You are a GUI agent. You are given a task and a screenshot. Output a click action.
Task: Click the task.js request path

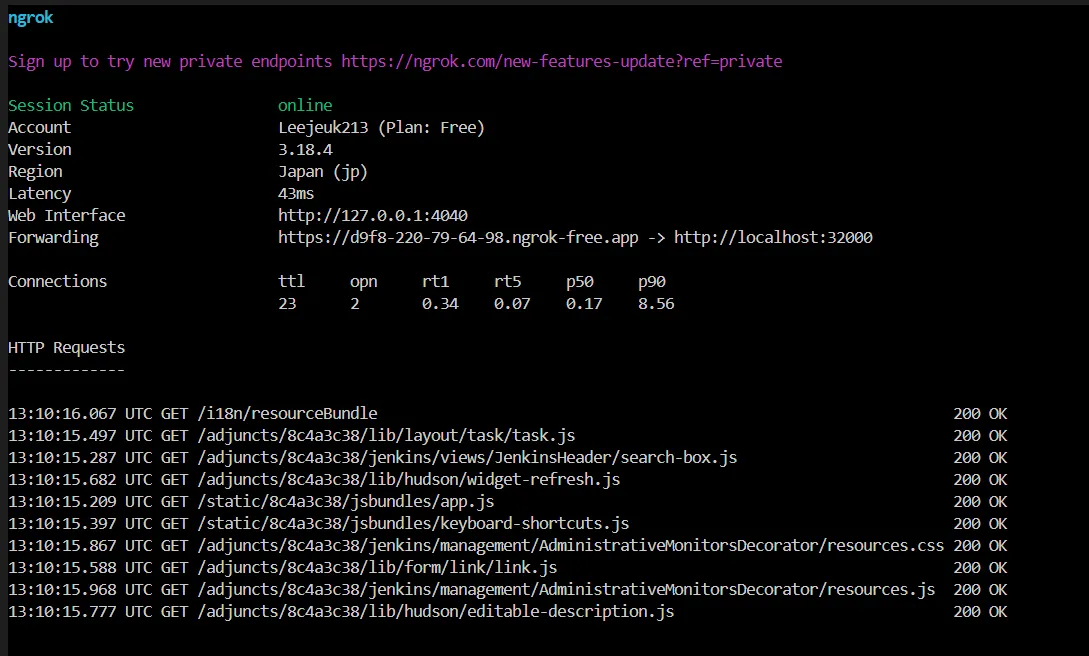(386, 436)
